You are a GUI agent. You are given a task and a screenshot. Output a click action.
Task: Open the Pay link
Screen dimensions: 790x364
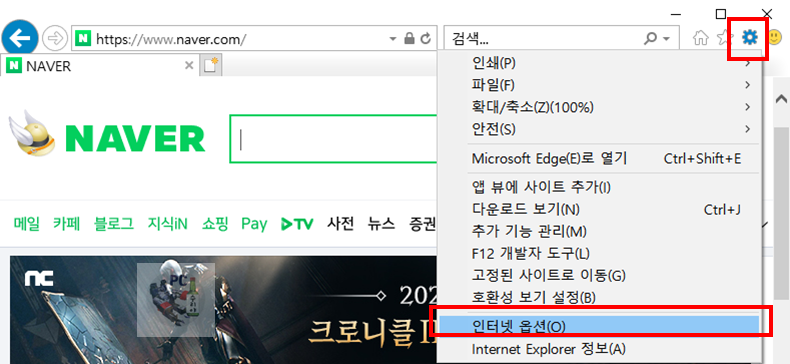pos(254,223)
